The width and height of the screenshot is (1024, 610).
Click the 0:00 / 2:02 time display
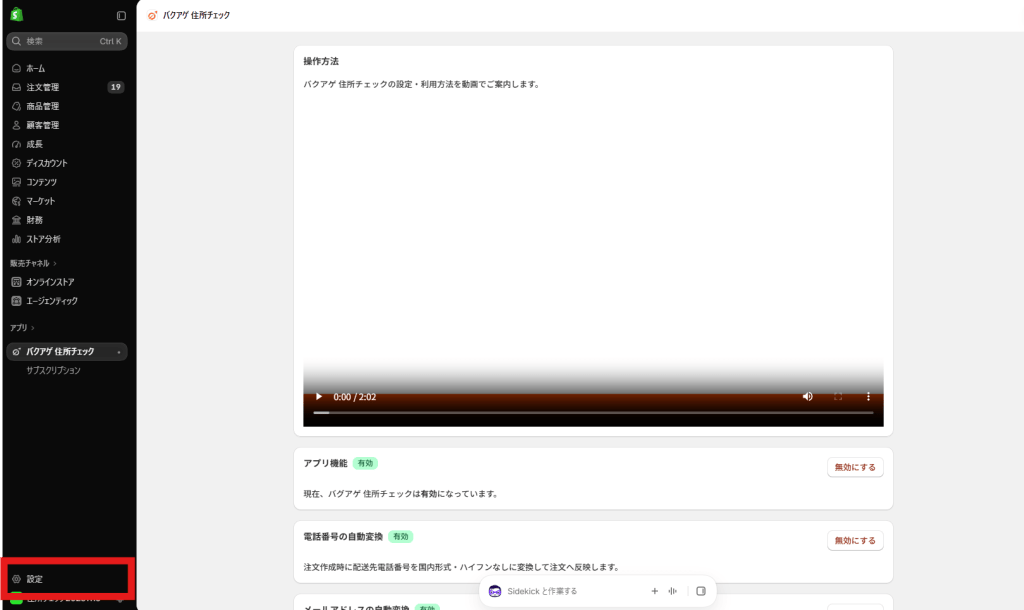(x=355, y=397)
